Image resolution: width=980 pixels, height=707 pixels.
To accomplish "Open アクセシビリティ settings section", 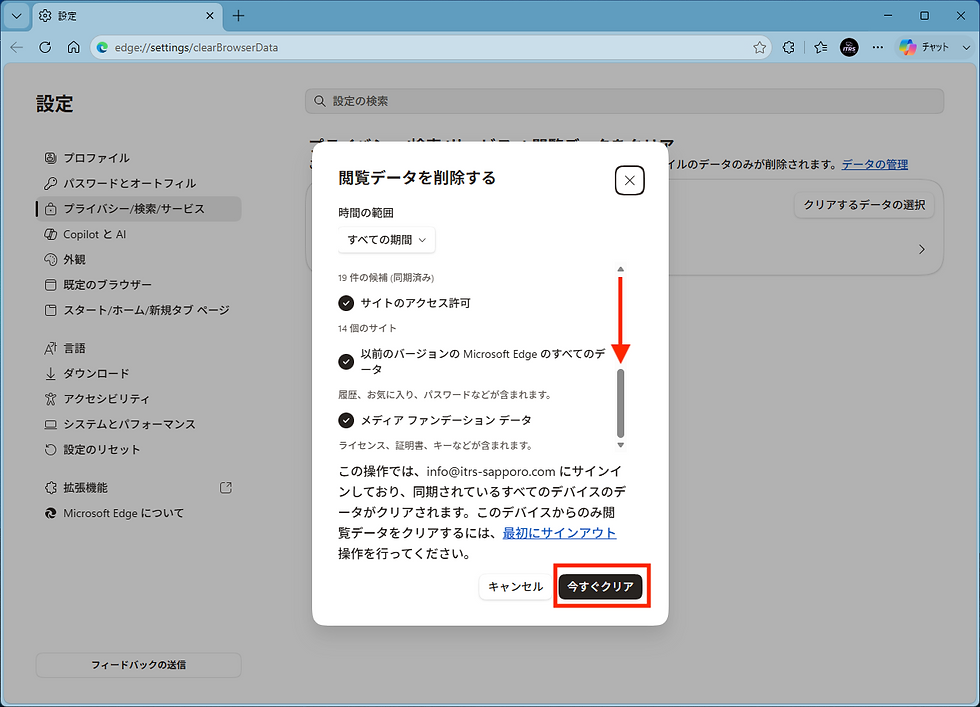I will click(x=138, y=399).
